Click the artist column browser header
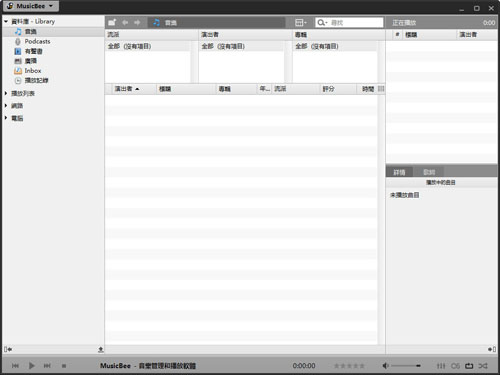The image size is (500, 375). (x=245, y=35)
